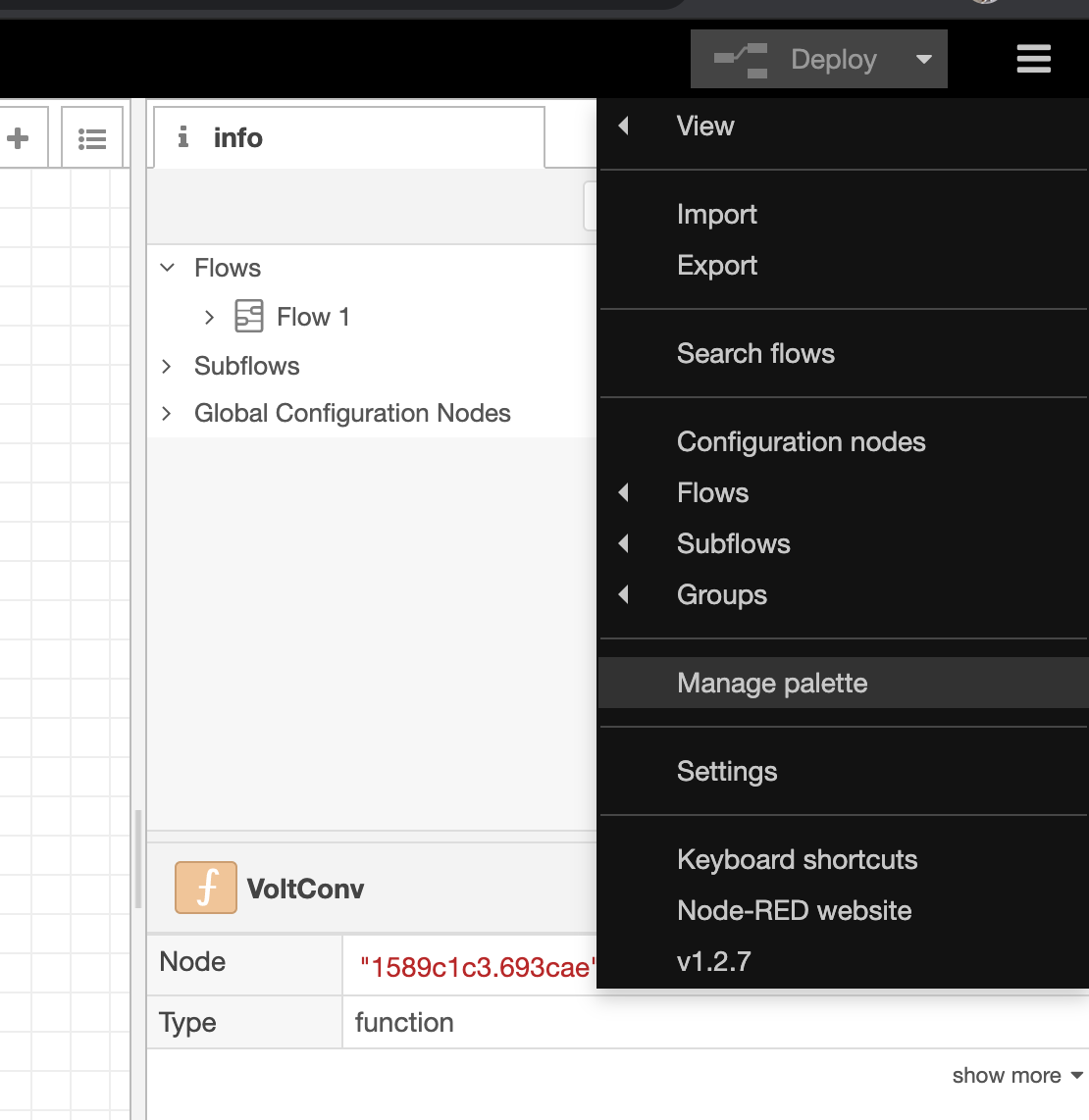Click the function "f" icon beside VoltConv
Image resolution: width=1089 pixels, height=1120 pixels.
coord(206,887)
